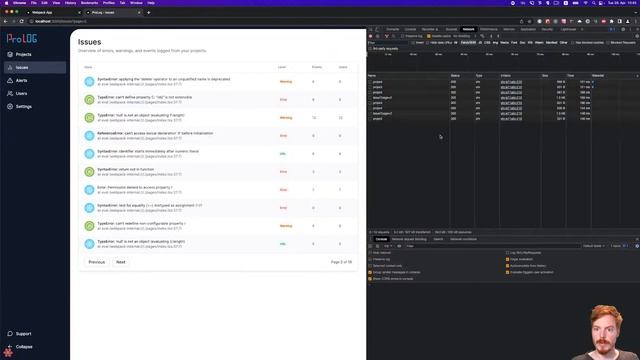Select the CSS resource type filter
The width and height of the screenshot is (640, 360).
coord(487,42)
